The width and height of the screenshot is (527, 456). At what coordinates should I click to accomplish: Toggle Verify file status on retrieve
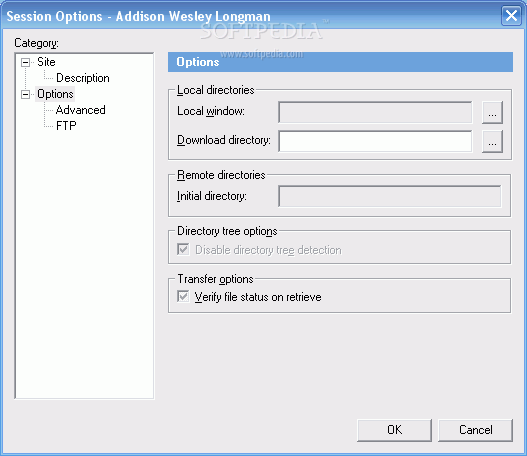point(183,297)
